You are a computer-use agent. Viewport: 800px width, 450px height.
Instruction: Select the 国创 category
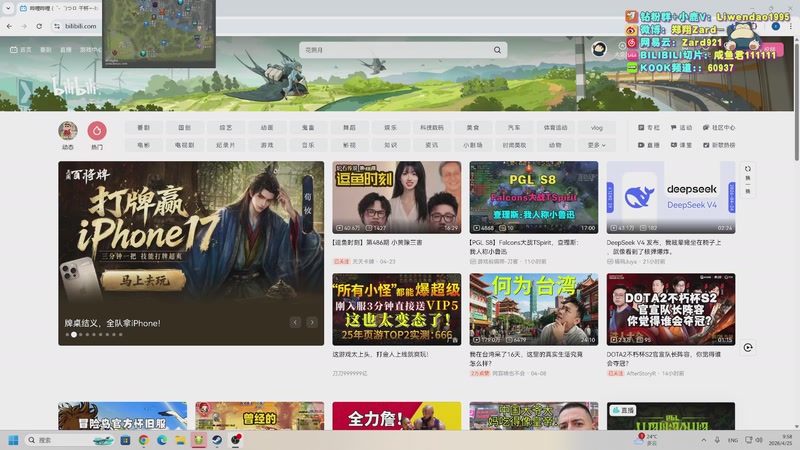pos(185,128)
